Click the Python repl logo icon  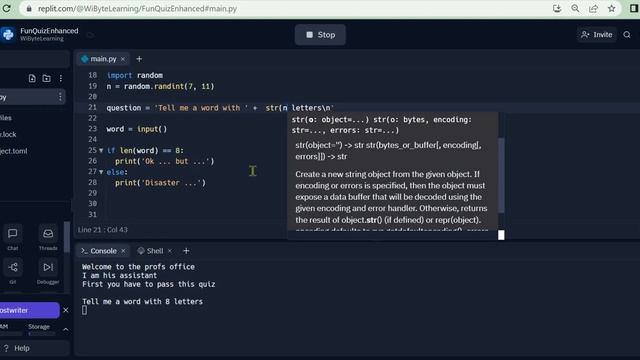coord(8,35)
